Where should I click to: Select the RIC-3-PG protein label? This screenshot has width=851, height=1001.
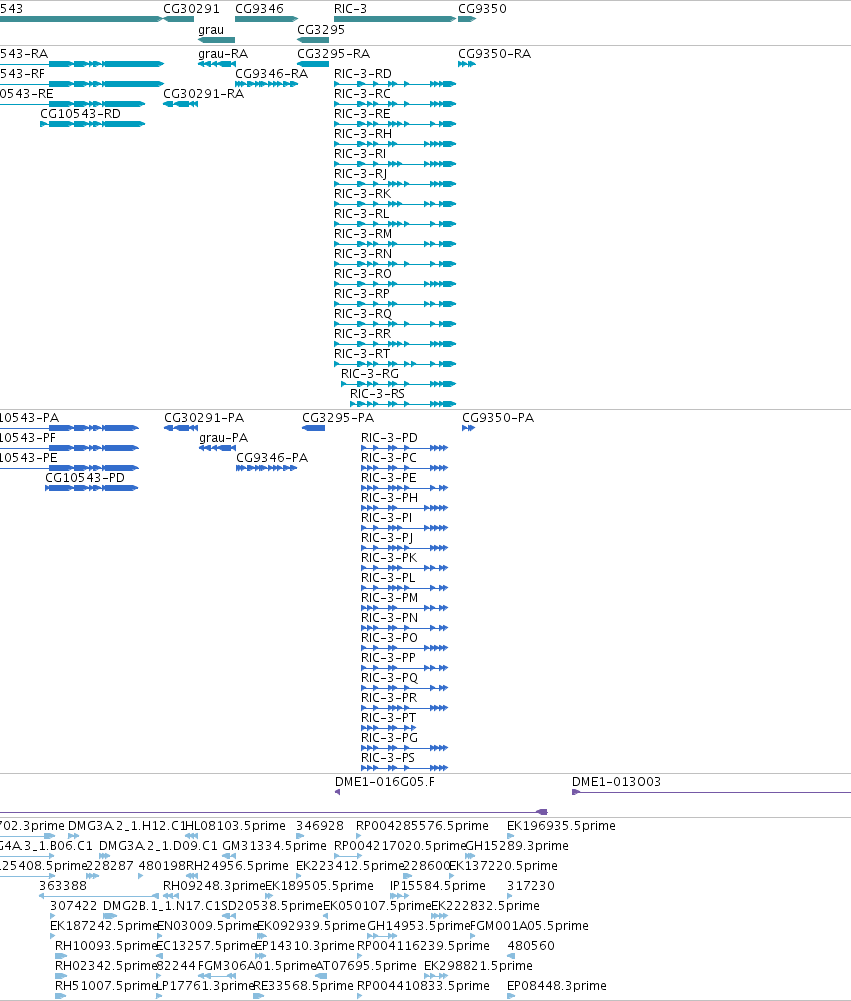pos(389,738)
